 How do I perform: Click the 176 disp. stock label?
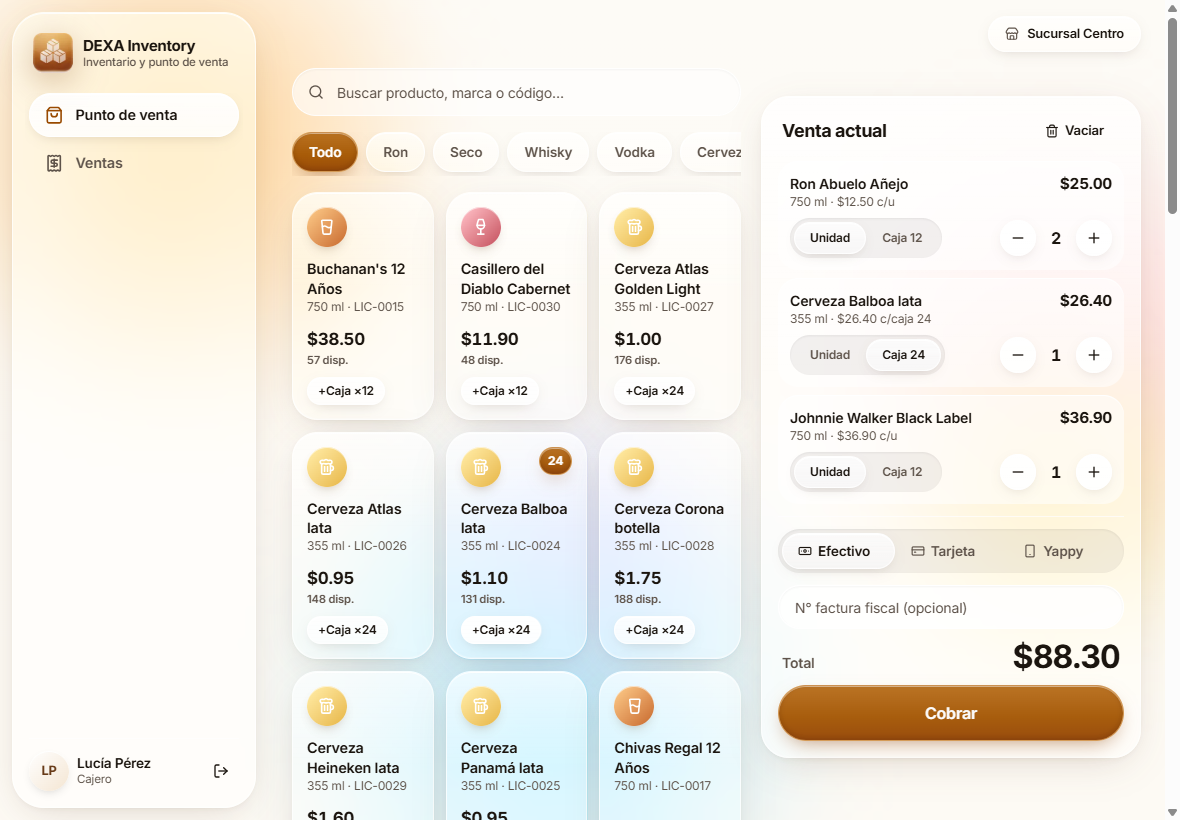pos(637,360)
